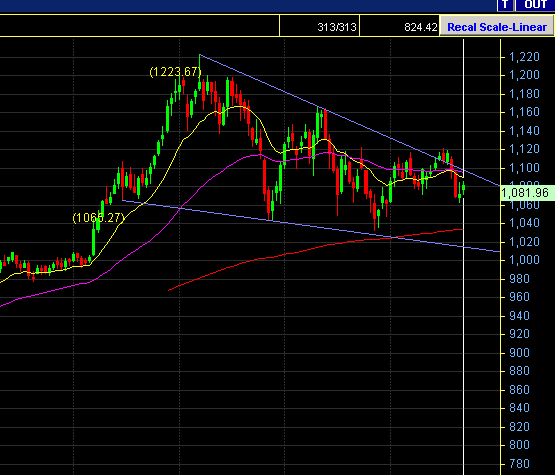Select the 900 price axis label
555x475 pixels.
coord(519,353)
